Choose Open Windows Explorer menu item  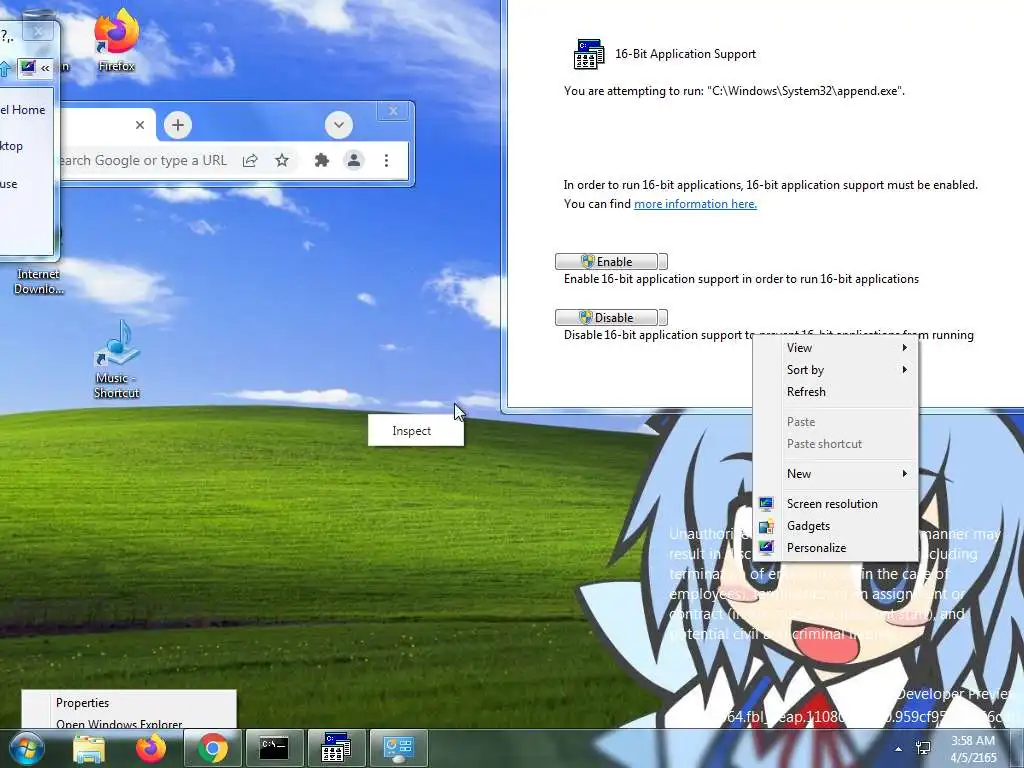pyautogui.click(x=129, y=722)
